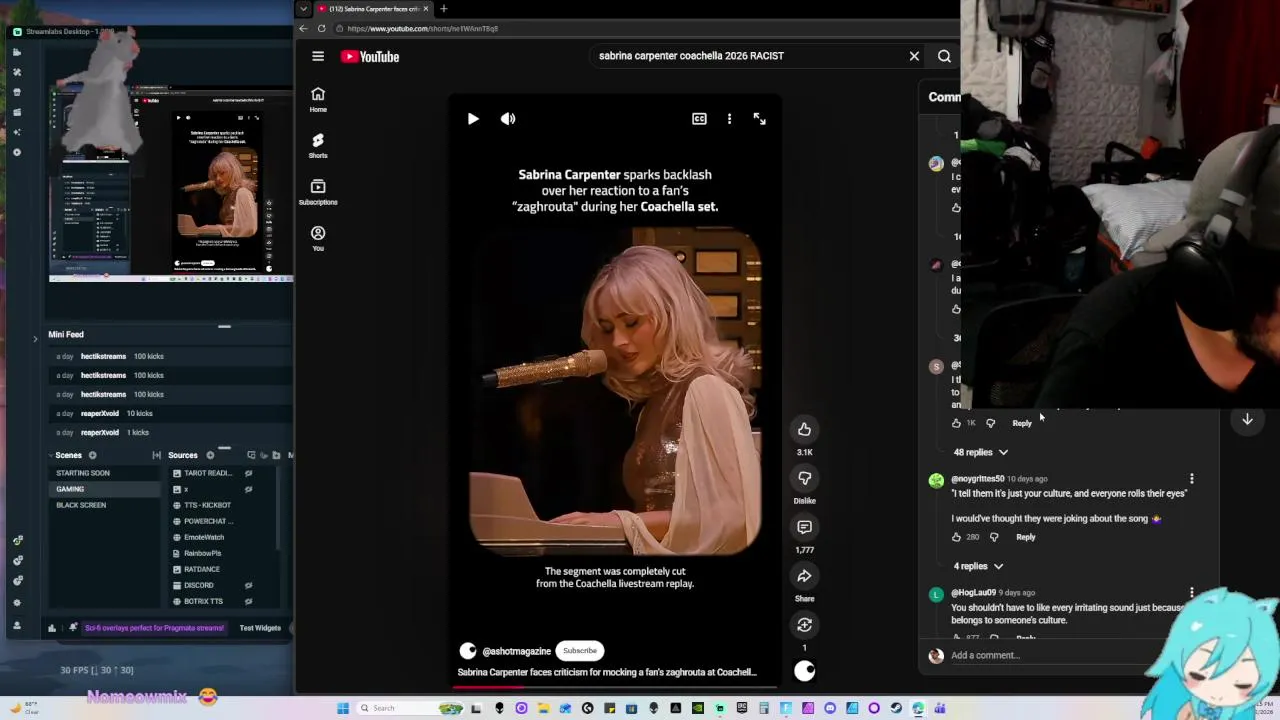The height and width of the screenshot is (720, 1280).
Task: Click the YouTube search magnifier button
Action: click(944, 56)
